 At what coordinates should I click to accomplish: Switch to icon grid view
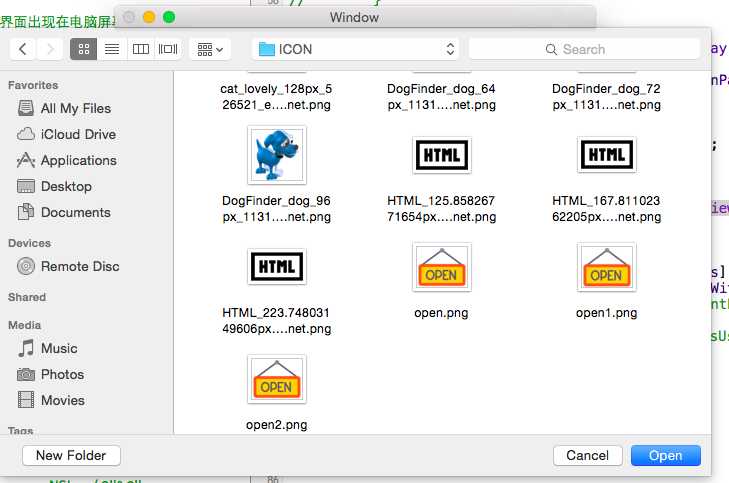(x=84, y=49)
